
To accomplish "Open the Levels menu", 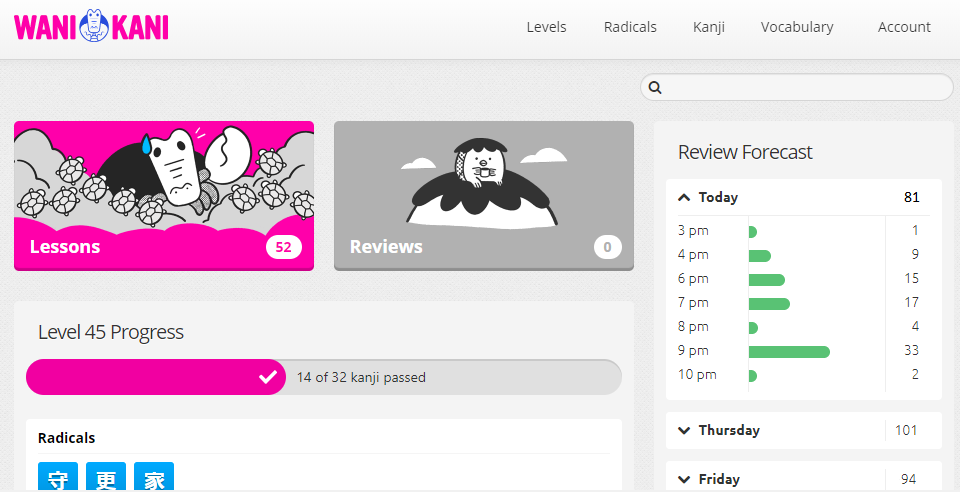I will point(546,27).
